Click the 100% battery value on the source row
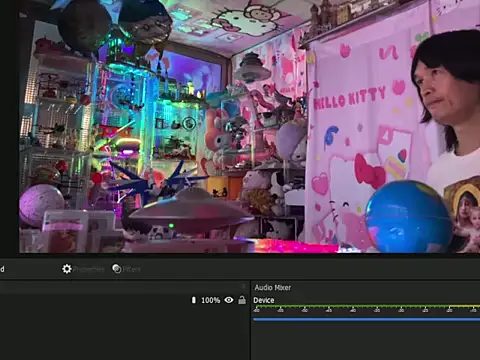Image resolution: width=480 pixels, height=360 pixels. coord(210,300)
